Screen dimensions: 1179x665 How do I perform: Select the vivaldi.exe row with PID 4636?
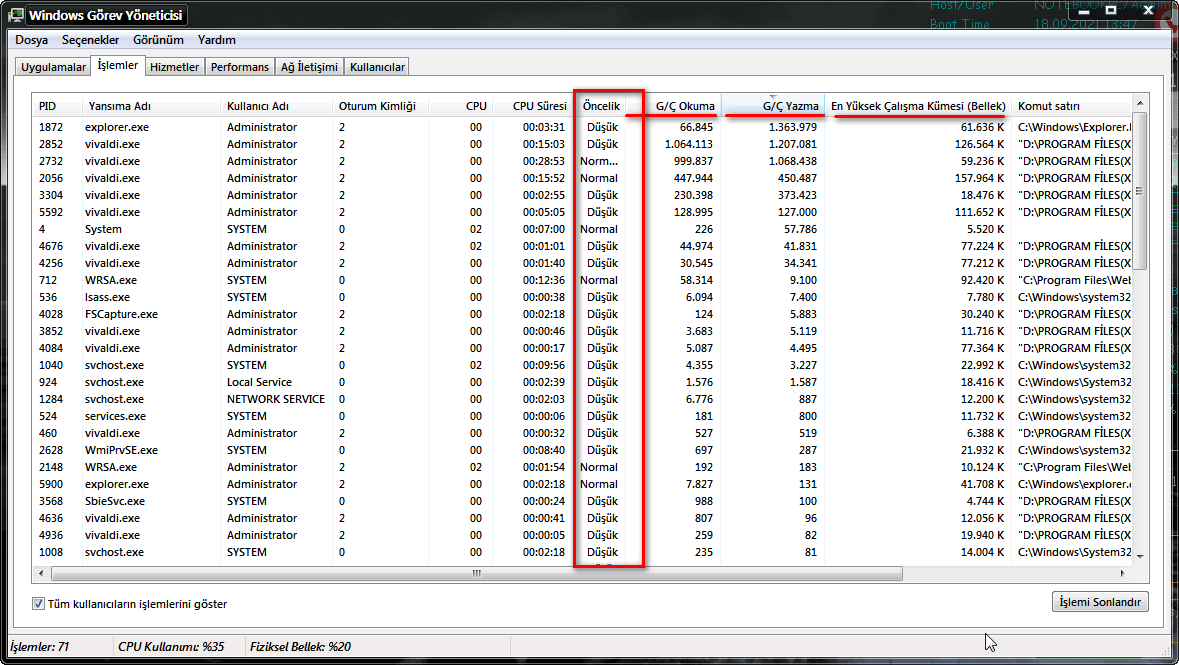[x=582, y=518]
